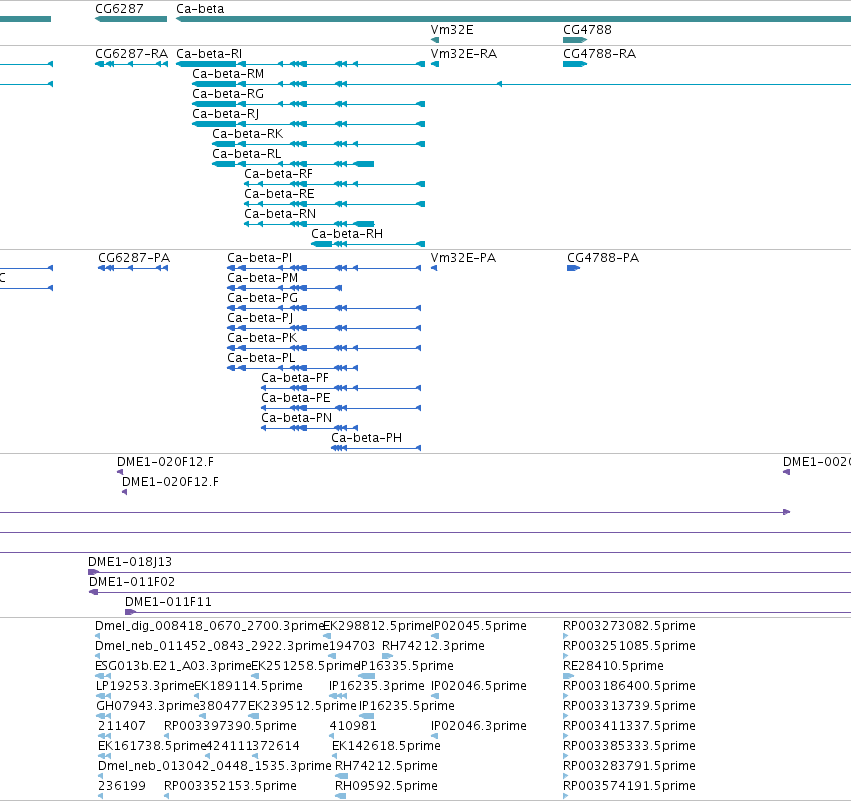This screenshot has width=851, height=801.
Task: Click EST label RP003186400.5prime
Action: (x=629, y=686)
